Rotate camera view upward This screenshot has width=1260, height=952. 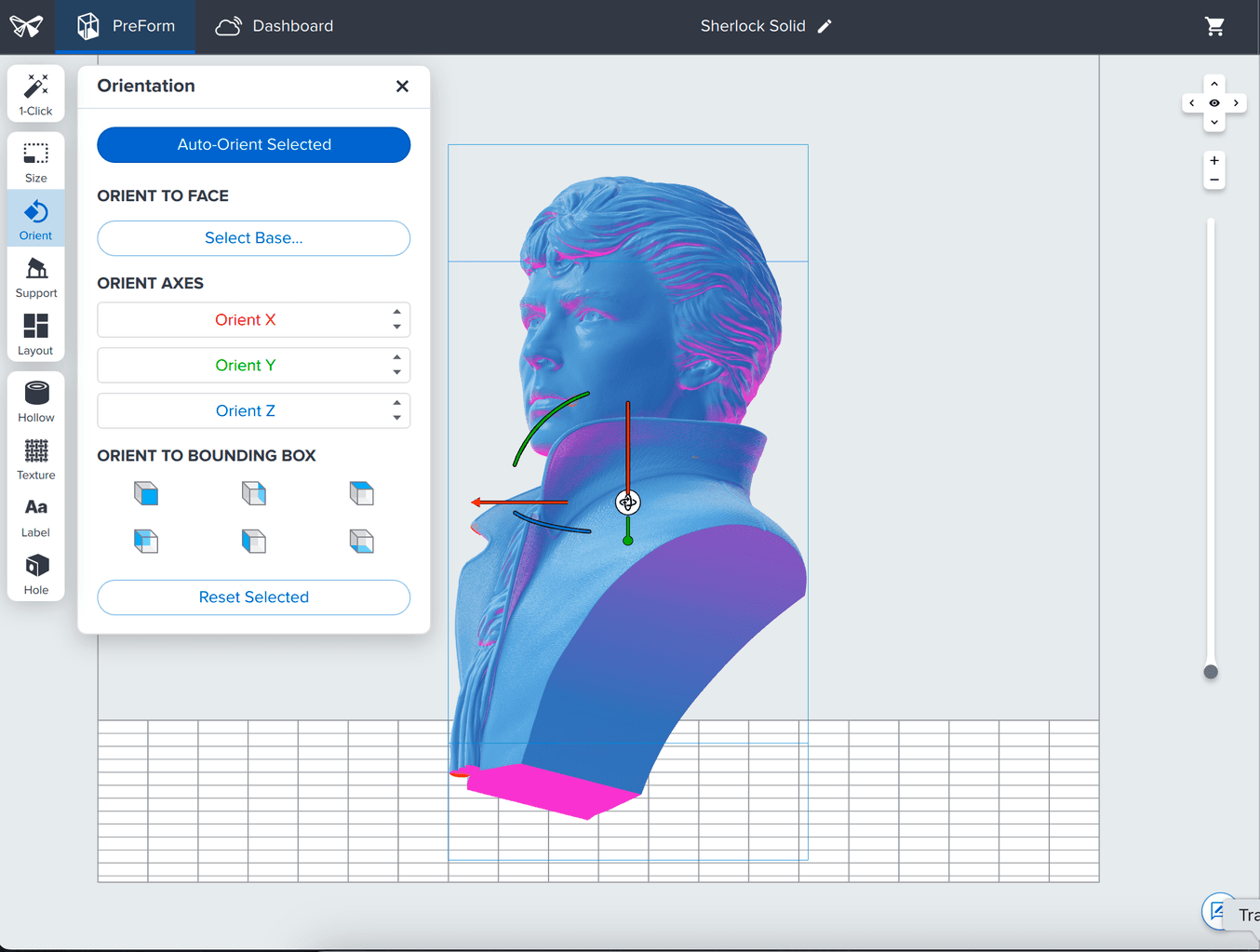tap(1214, 84)
